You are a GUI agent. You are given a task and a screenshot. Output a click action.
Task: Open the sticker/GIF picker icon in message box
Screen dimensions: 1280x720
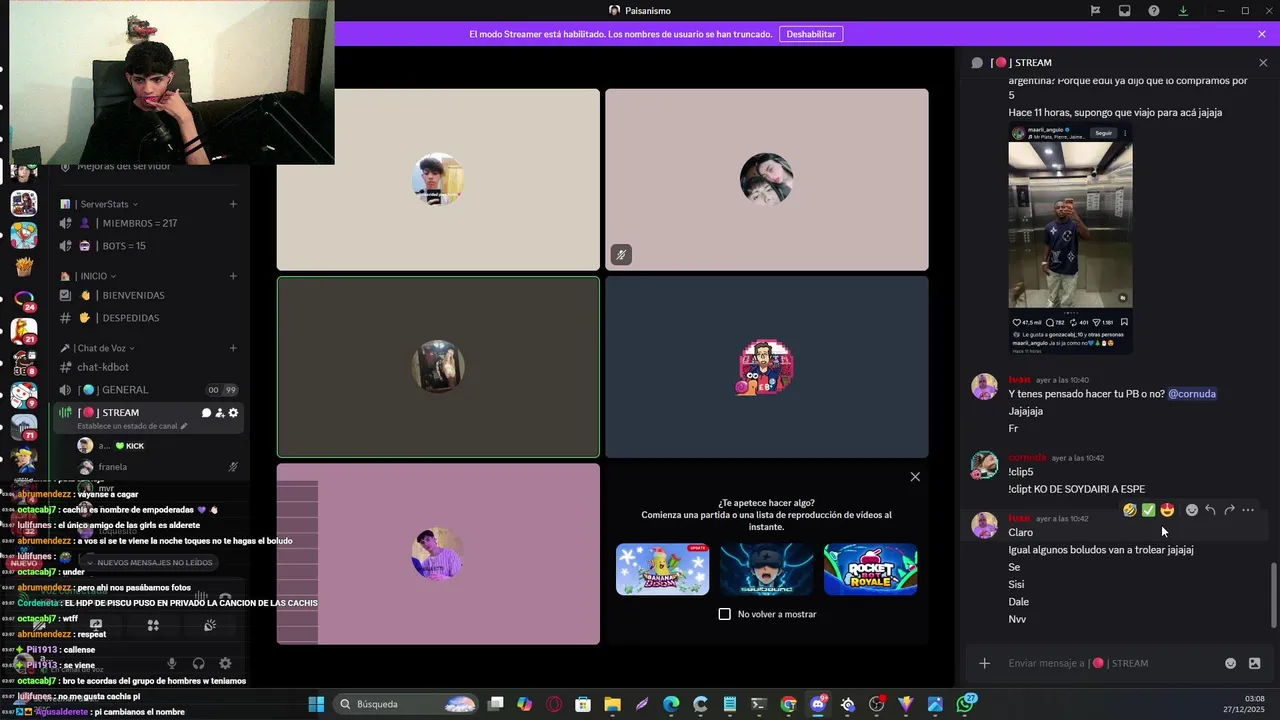point(1255,663)
